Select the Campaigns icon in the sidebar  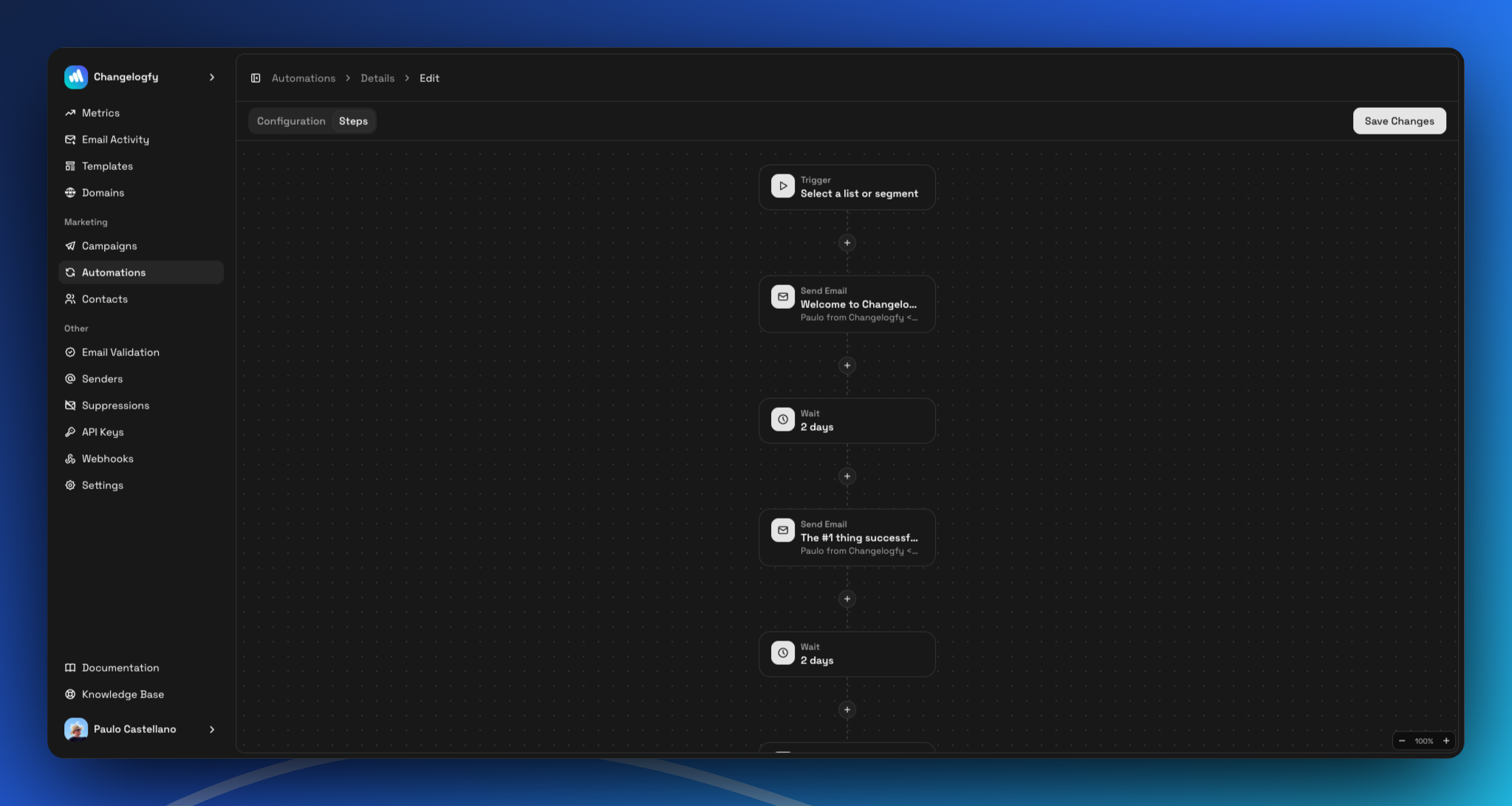pos(70,245)
